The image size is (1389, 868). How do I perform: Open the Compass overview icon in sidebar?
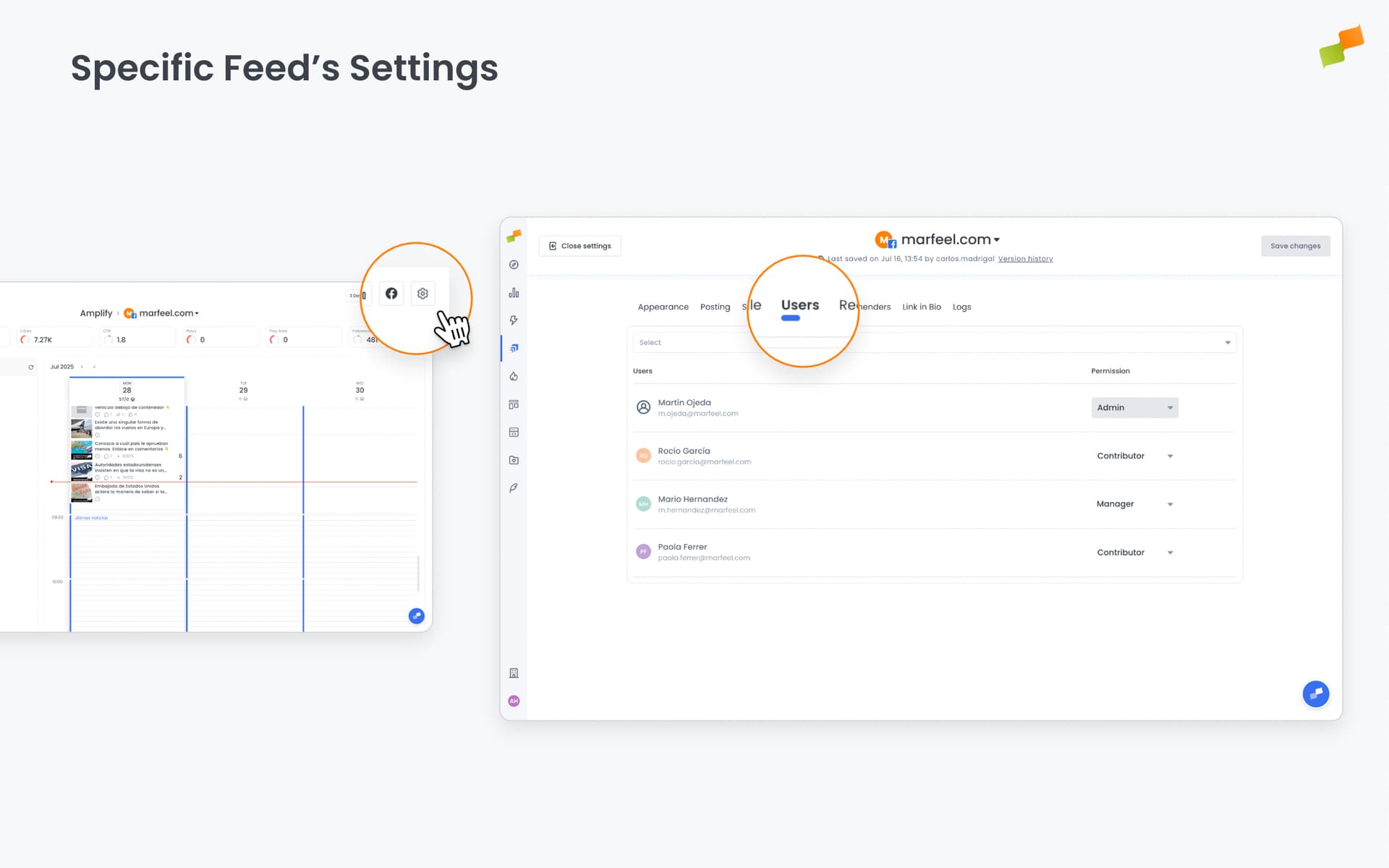[514, 264]
